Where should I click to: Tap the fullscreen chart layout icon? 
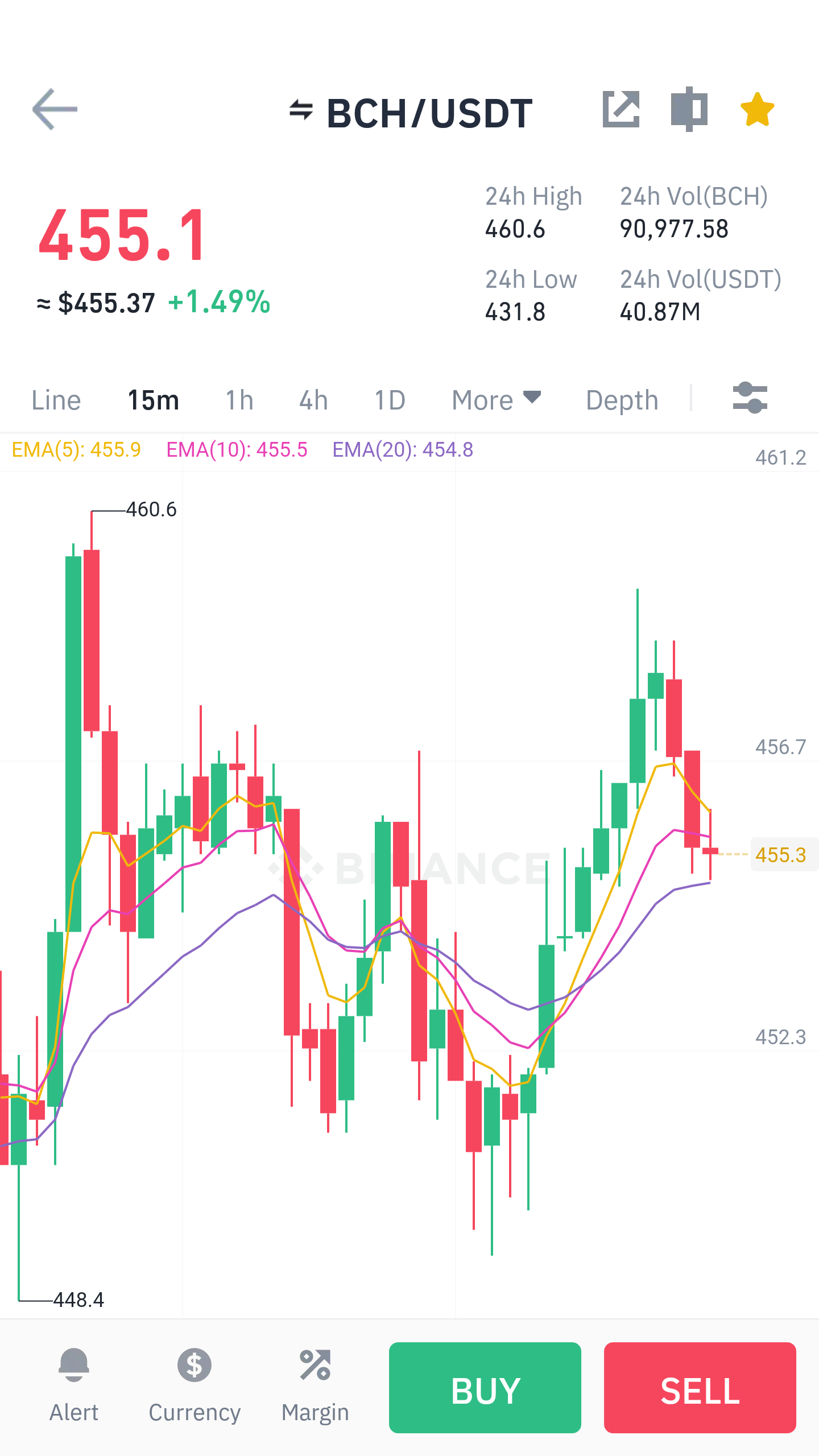pyautogui.click(x=689, y=109)
